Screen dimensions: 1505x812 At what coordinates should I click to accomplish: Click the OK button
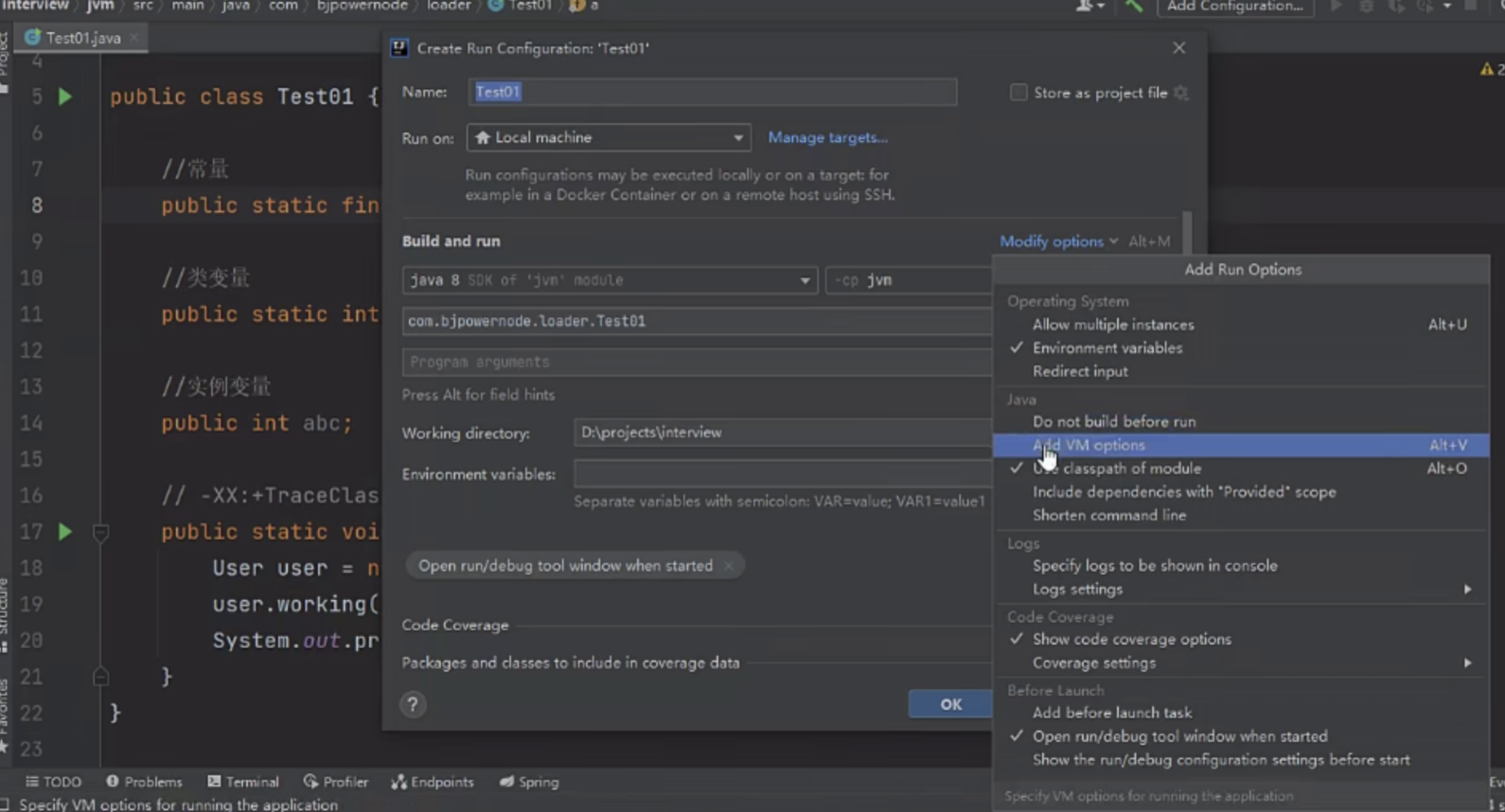[x=950, y=704]
